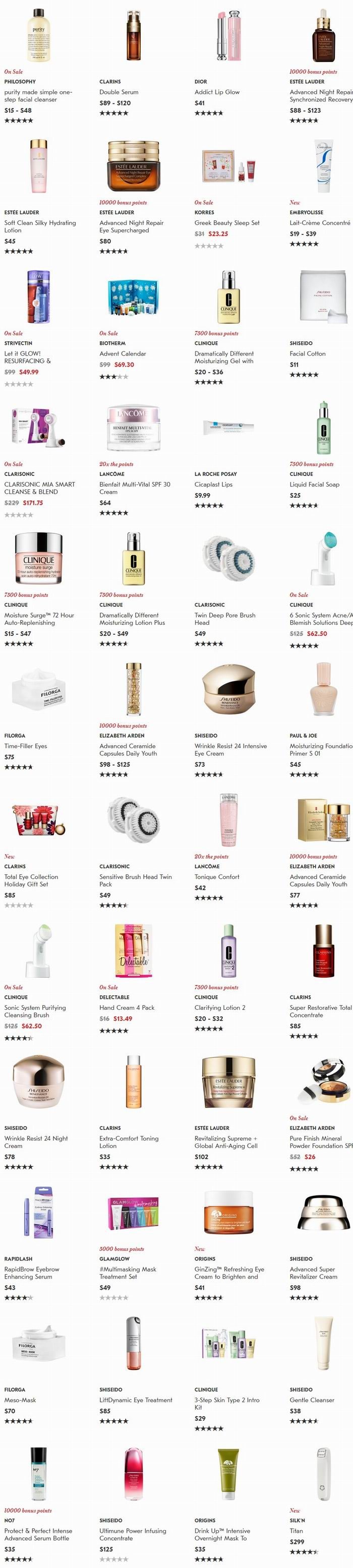Click the Clarins Double Serum product link

[119, 92]
